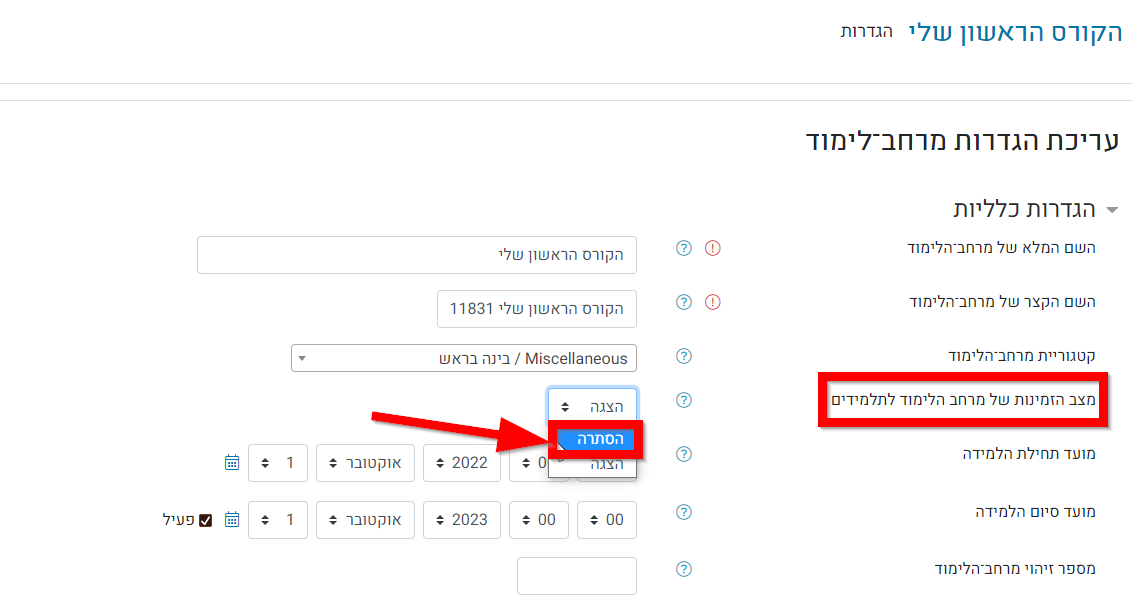Open the start date month dropdown אוקטובר

click(x=365, y=463)
